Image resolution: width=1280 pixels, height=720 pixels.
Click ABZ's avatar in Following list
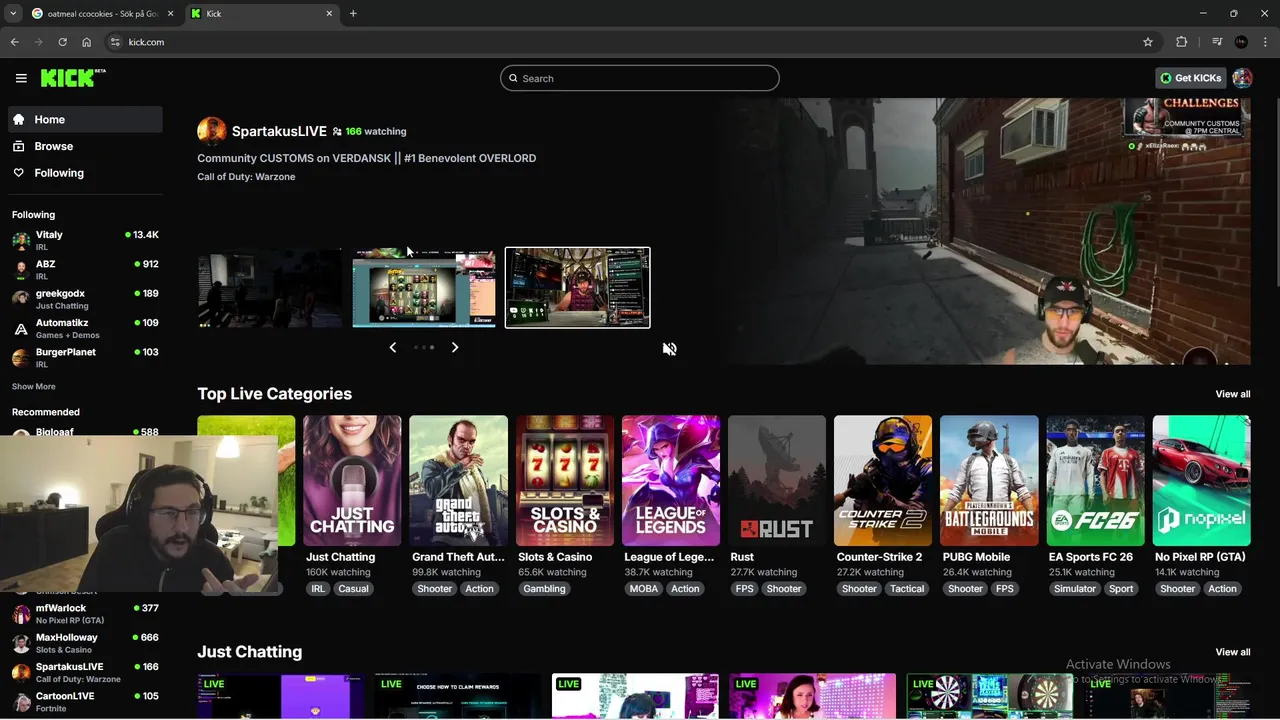20,269
